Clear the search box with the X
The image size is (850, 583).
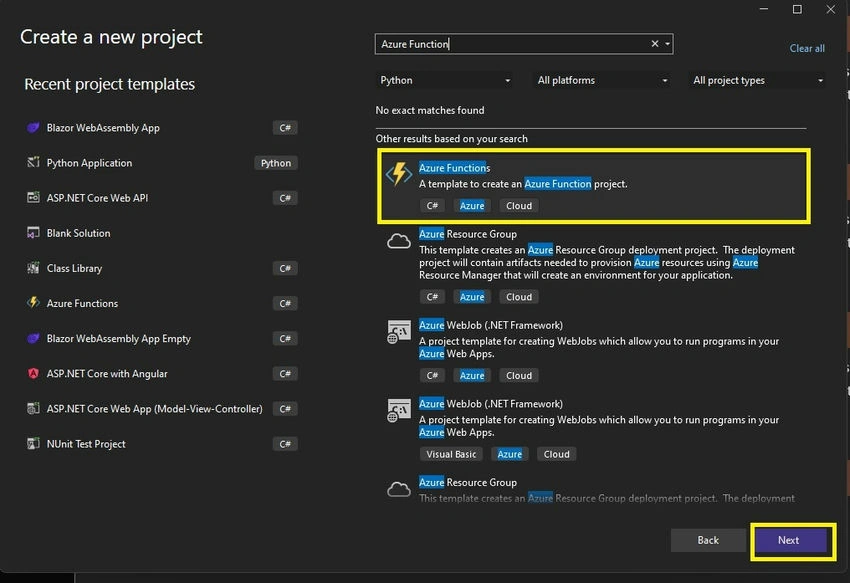pos(654,44)
